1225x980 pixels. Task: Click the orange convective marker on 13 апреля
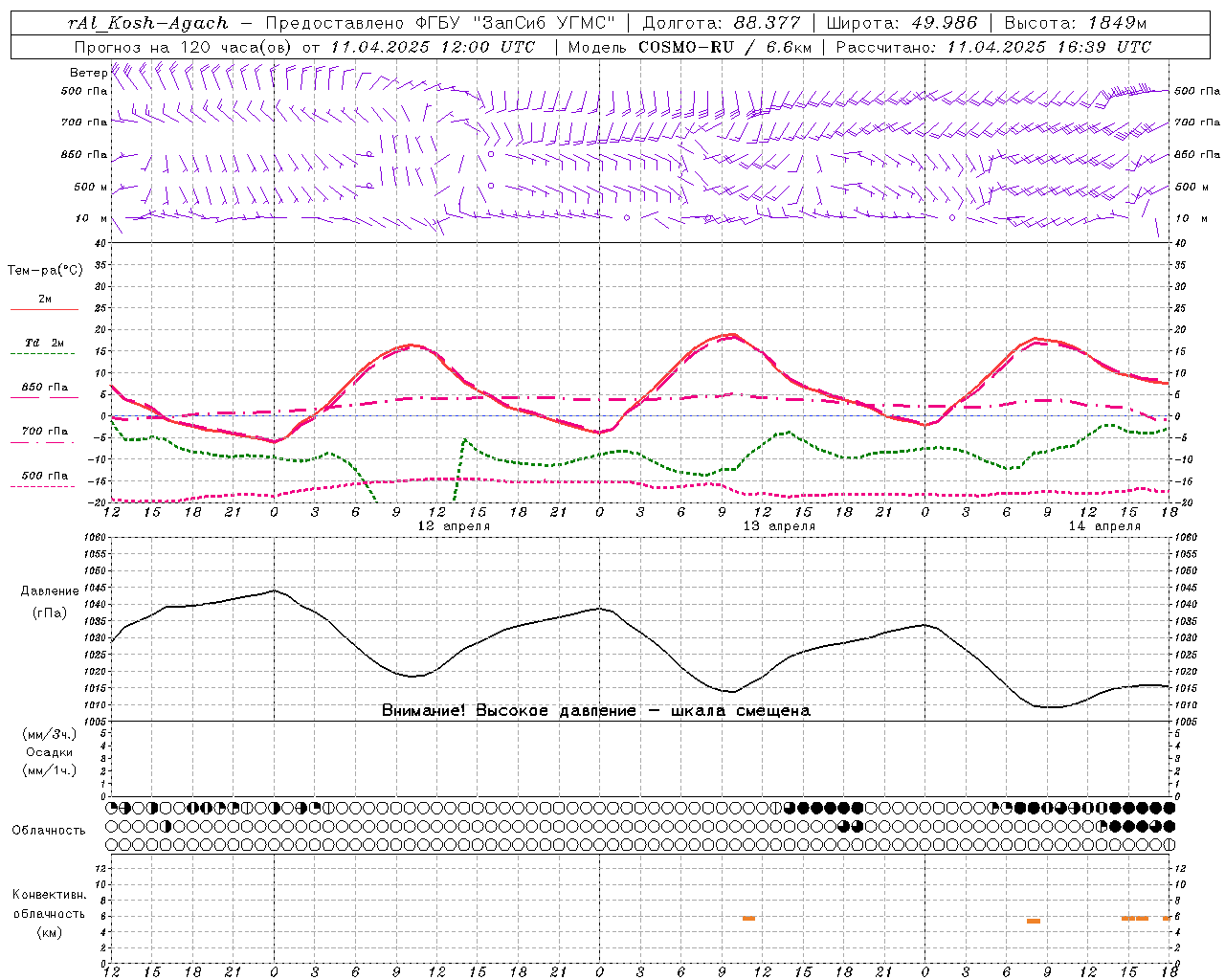tap(748, 919)
